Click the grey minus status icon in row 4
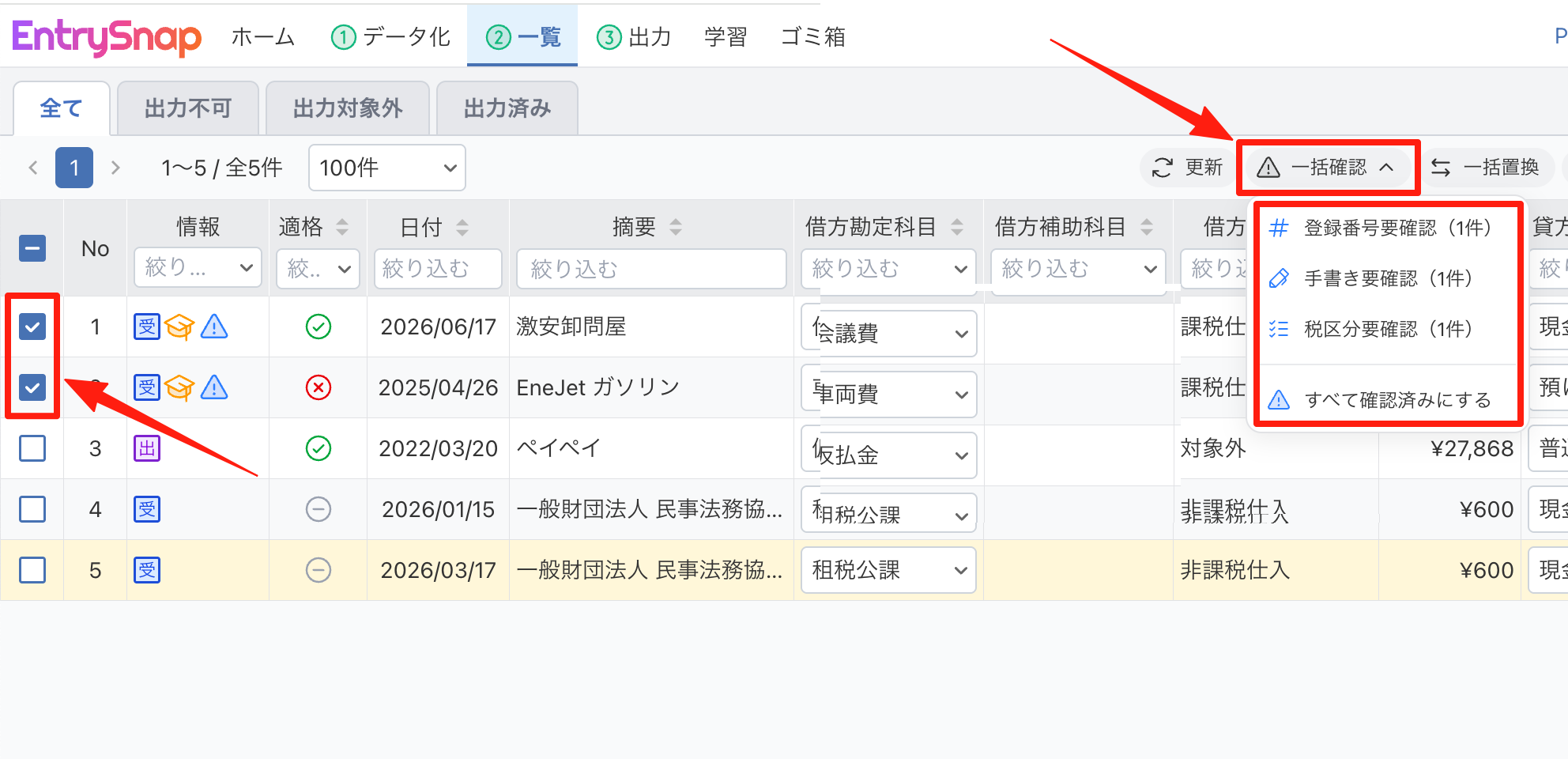This screenshot has height=759, width=1568. coord(318,509)
